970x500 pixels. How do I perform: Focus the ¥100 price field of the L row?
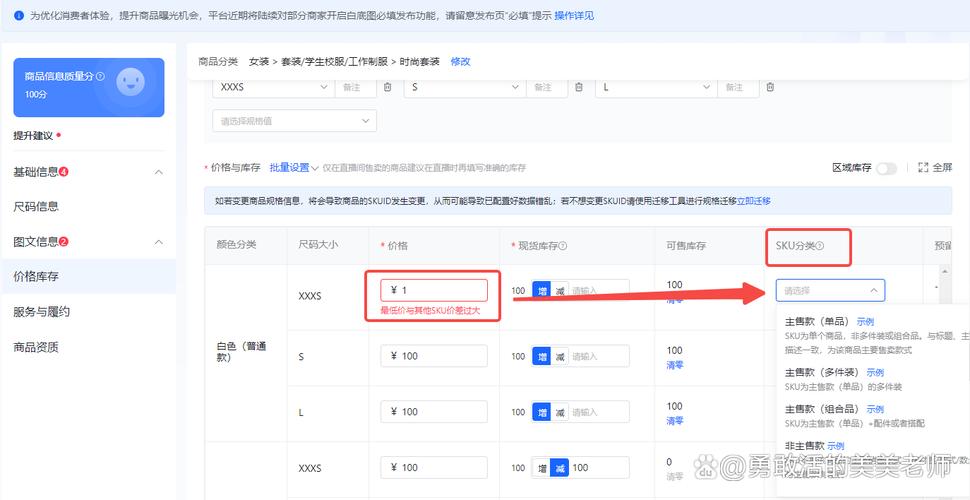434,412
